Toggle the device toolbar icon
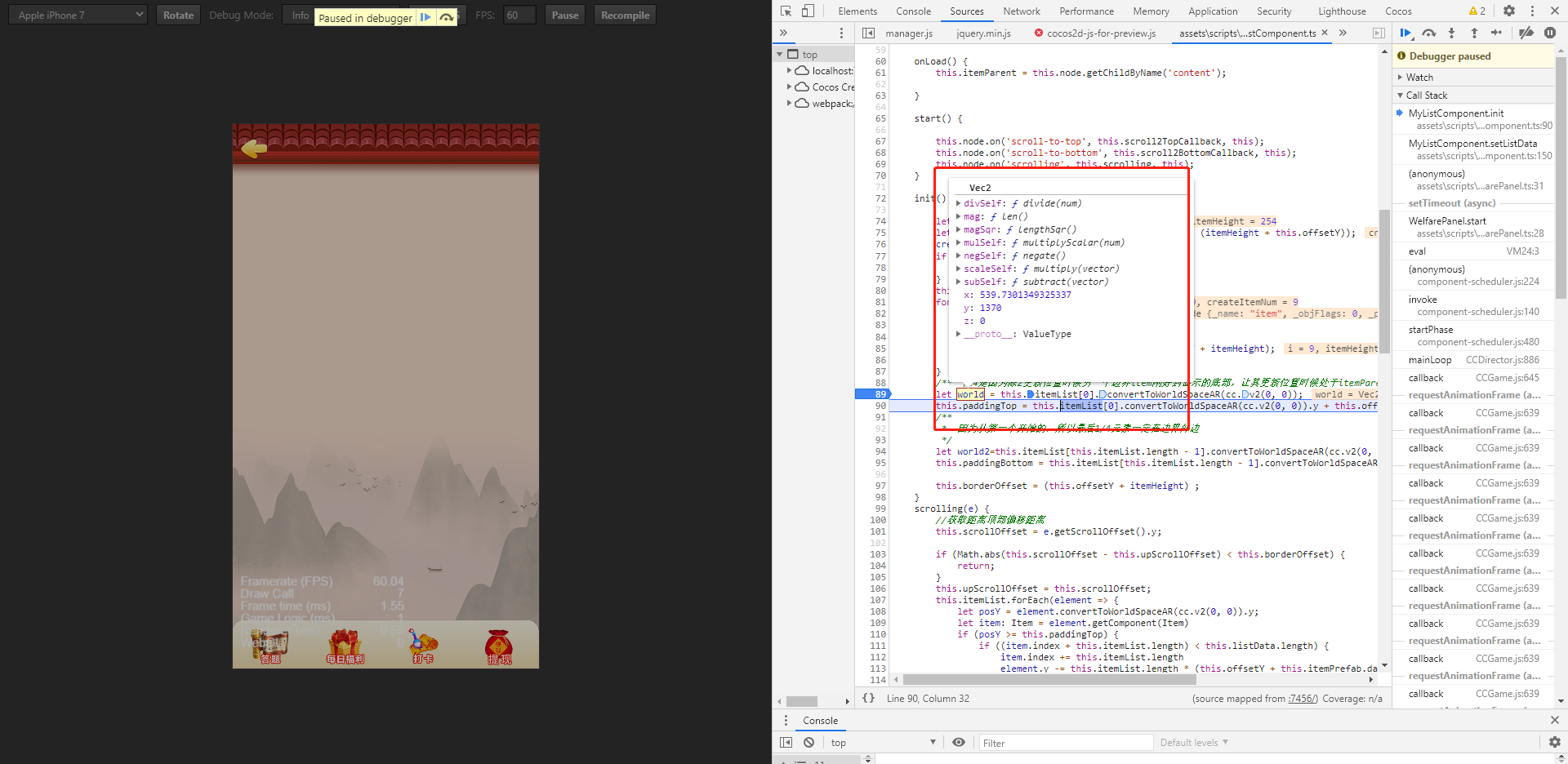Image resolution: width=1568 pixels, height=764 pixels. coord(808,11)
